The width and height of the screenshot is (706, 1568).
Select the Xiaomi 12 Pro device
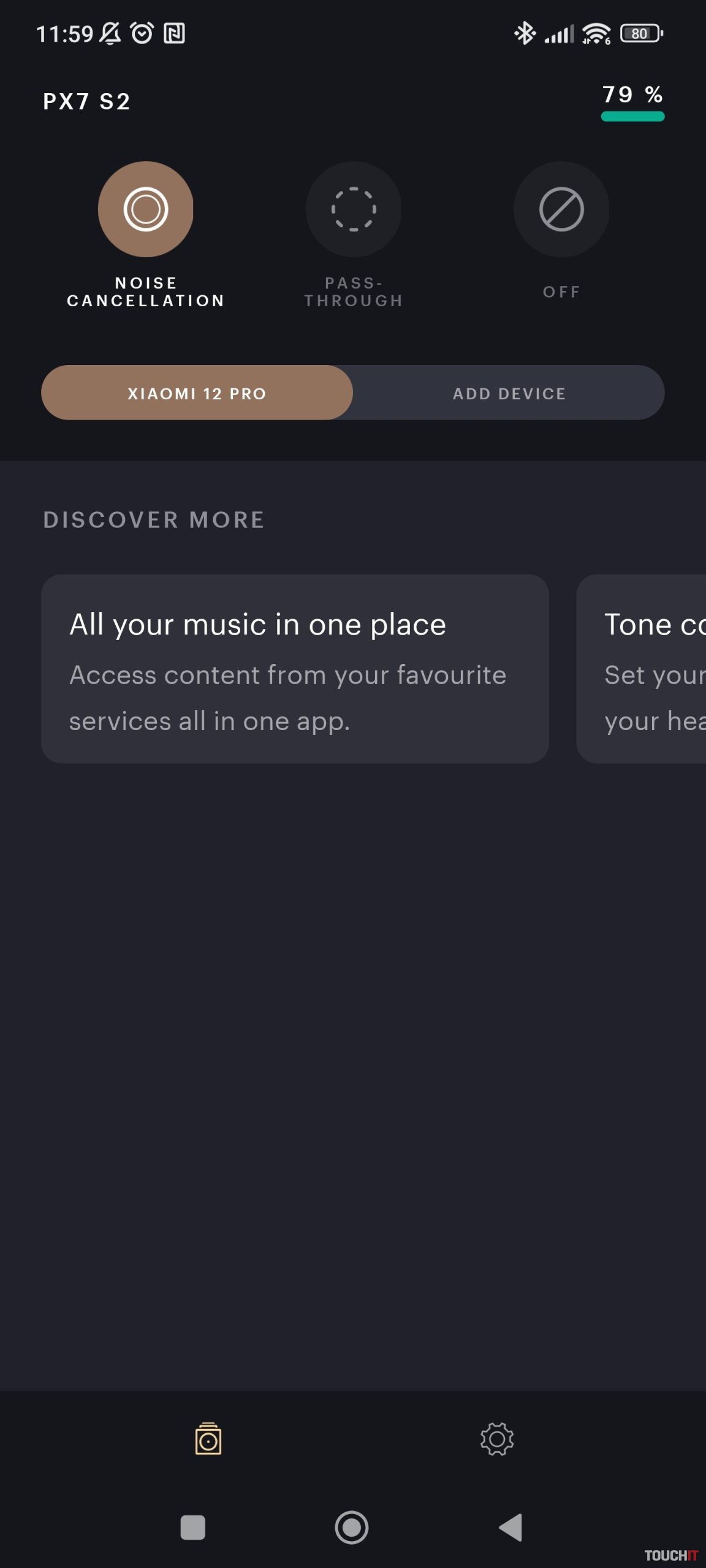click(x=197, y=393)
